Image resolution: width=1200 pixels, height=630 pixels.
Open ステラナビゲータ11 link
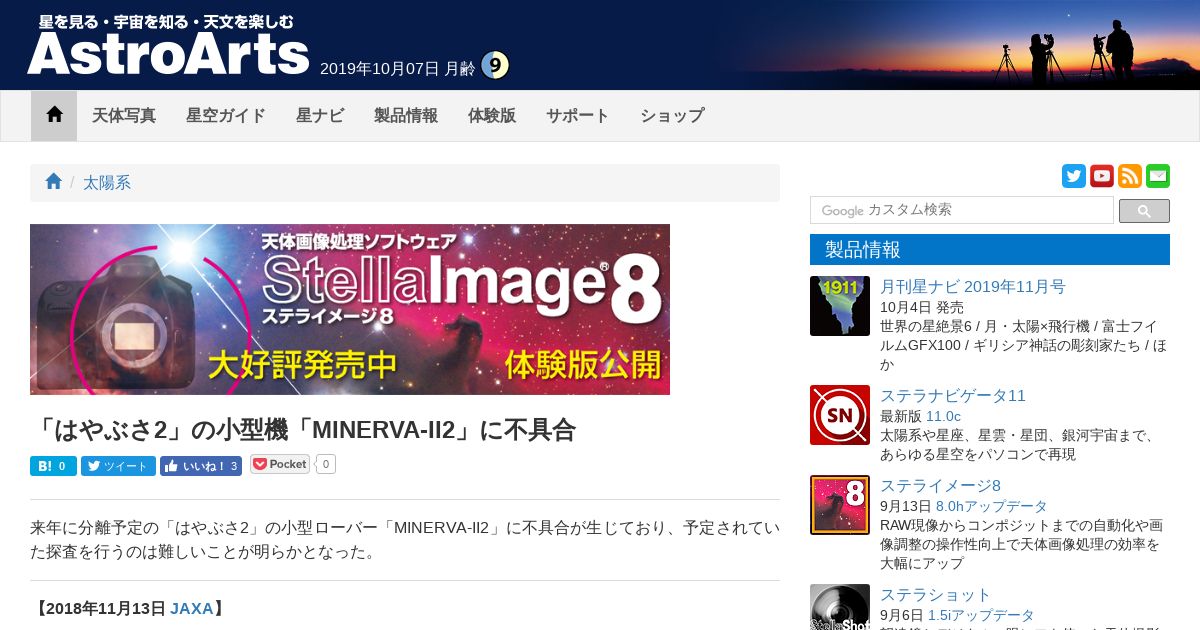(953, 396)
